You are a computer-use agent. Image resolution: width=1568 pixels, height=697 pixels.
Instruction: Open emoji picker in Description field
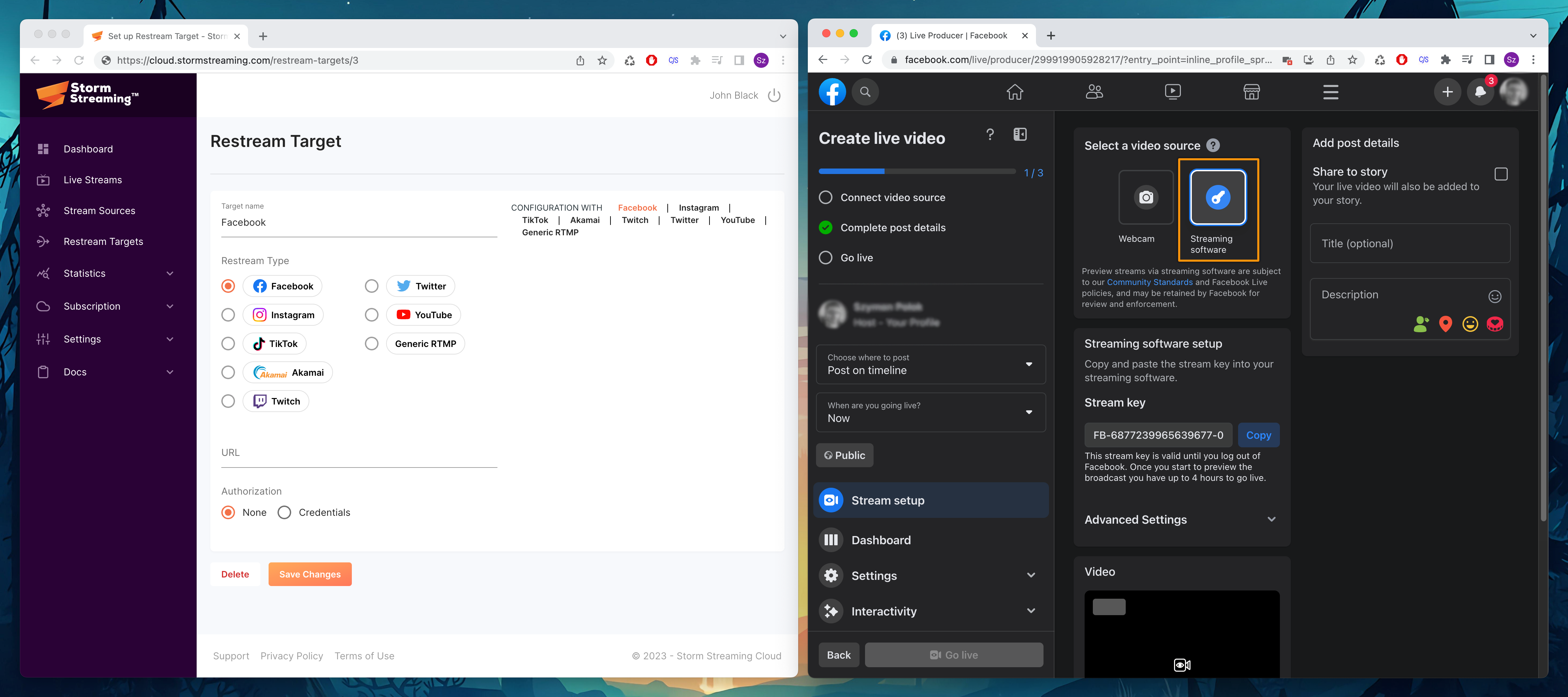pos(1495,297)
